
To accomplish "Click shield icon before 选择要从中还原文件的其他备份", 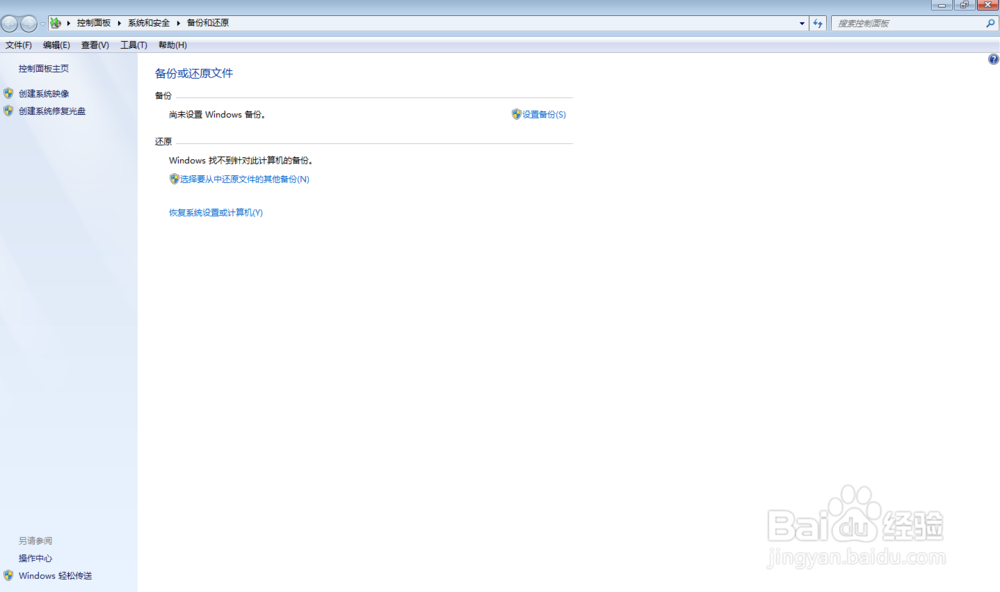I will coord(174,179).
